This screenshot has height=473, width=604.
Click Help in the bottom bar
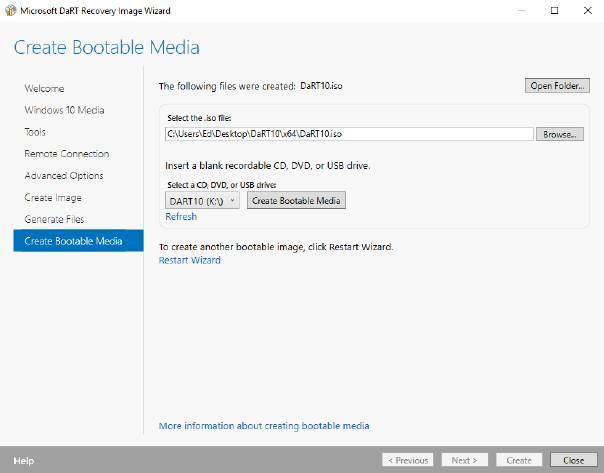[24, 461]
